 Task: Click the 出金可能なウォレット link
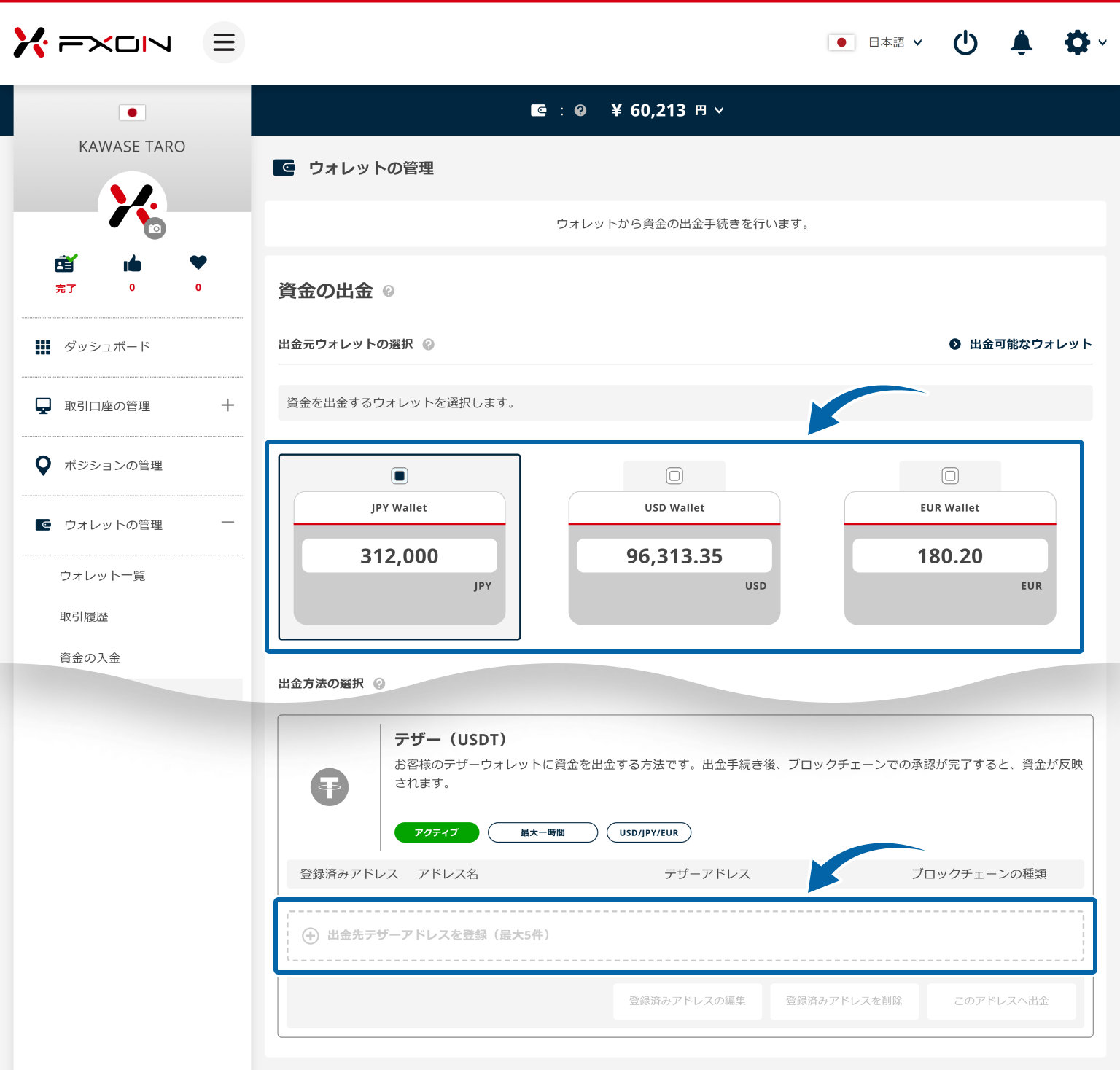point(1021,344)
